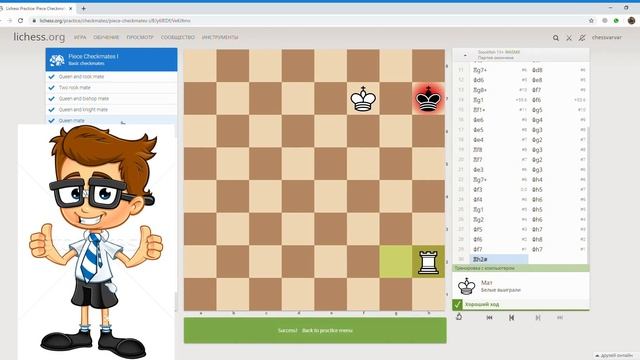The image size is (640, 360).
Task: Select final move Rh2# in list
Action: (499, 259)
